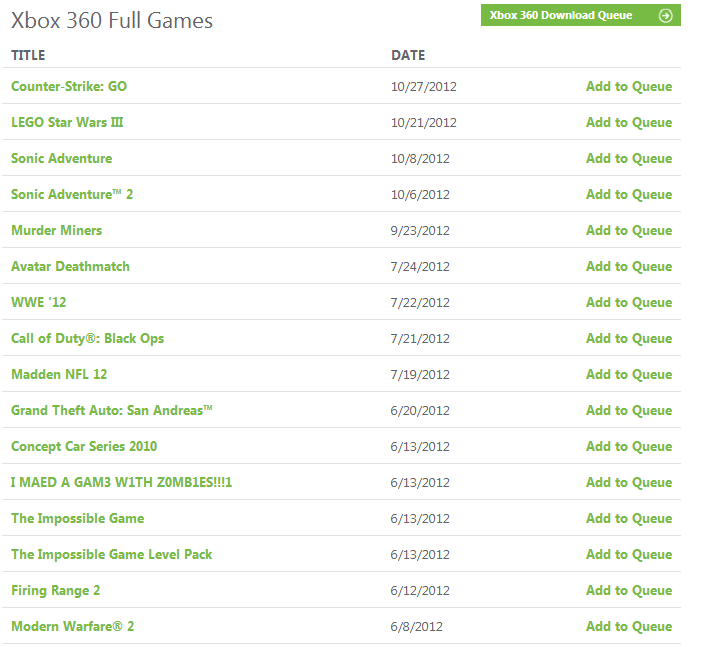Open The Impossible Game Level Pack
This screenshot has width=709, height=647.
coord(112,555)
